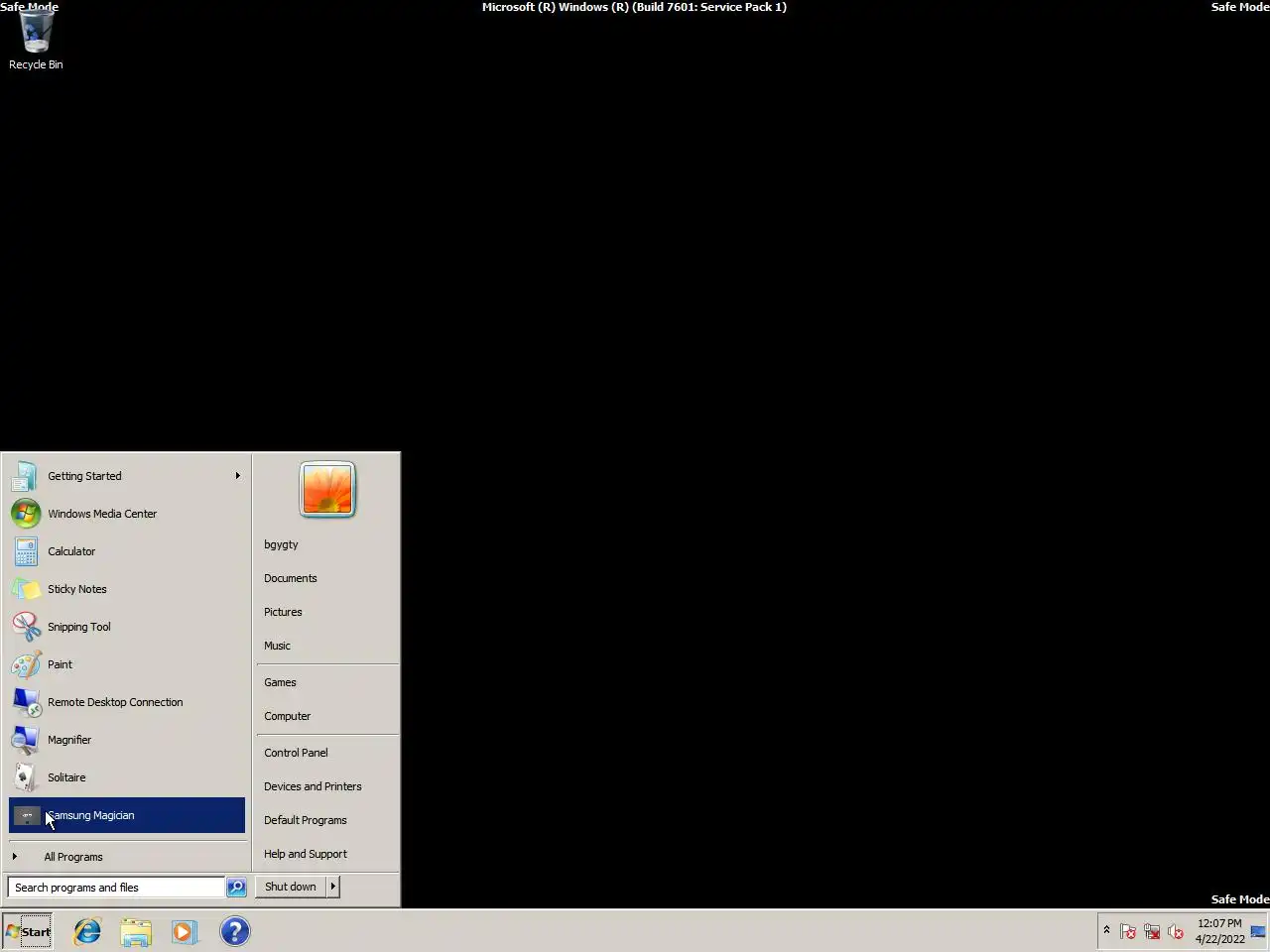The height and width of the screenshot is (952, 1270).
Task: Open the Recycle Bin desktop icon
Action: click(36, 42)
